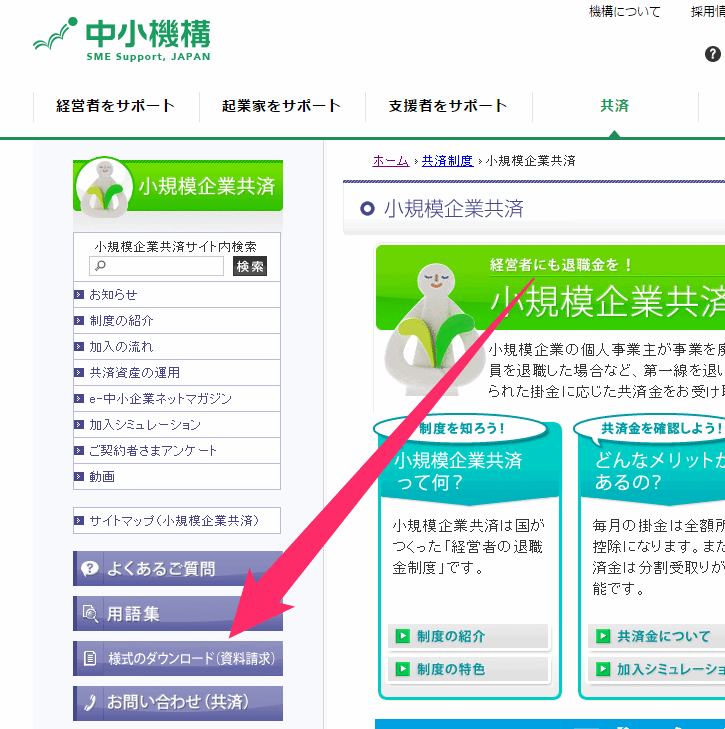725x729 pixels.
Task: Click the green arrow 共済金について link
Action: (662, 636)
